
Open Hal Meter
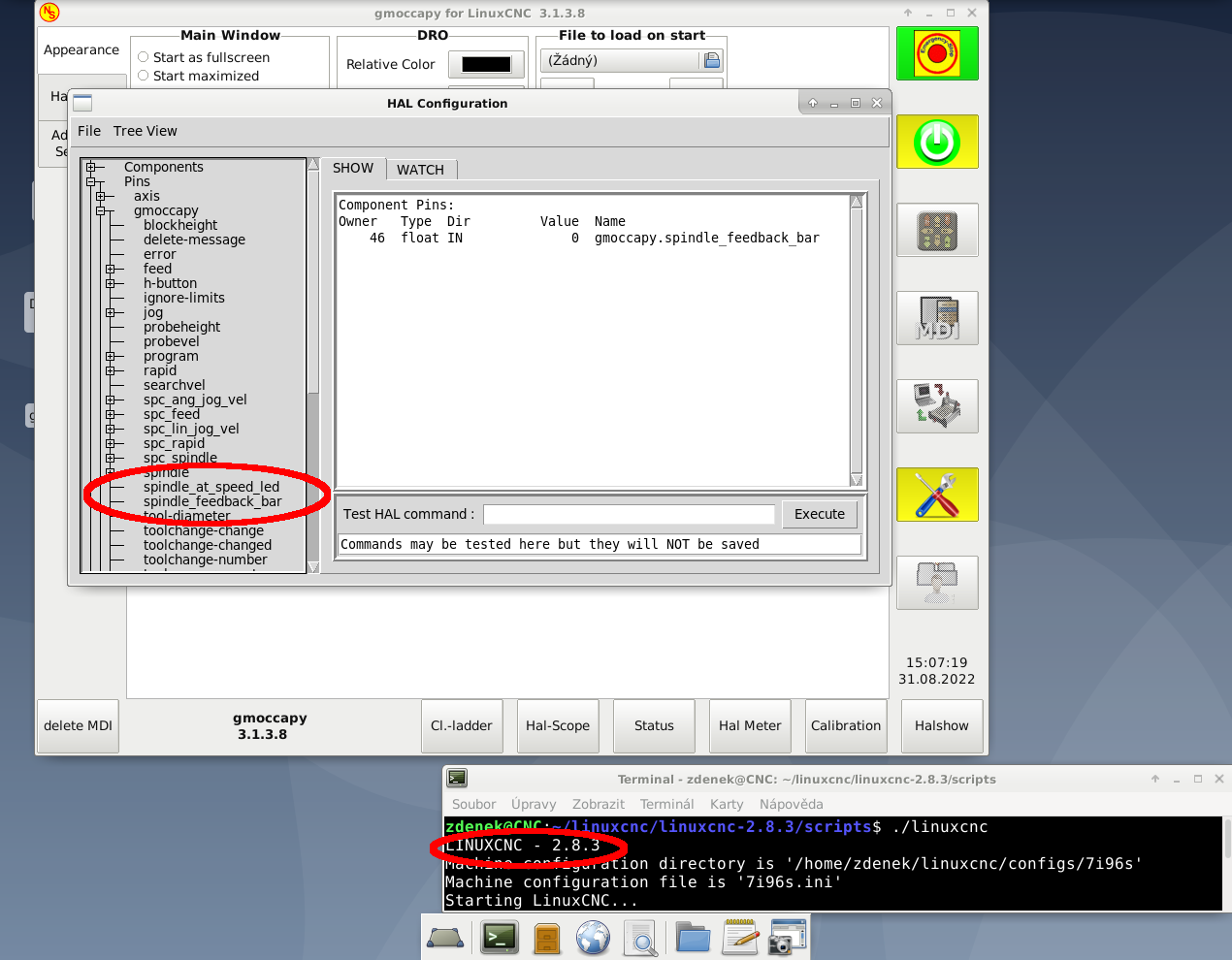pos(750,725)
